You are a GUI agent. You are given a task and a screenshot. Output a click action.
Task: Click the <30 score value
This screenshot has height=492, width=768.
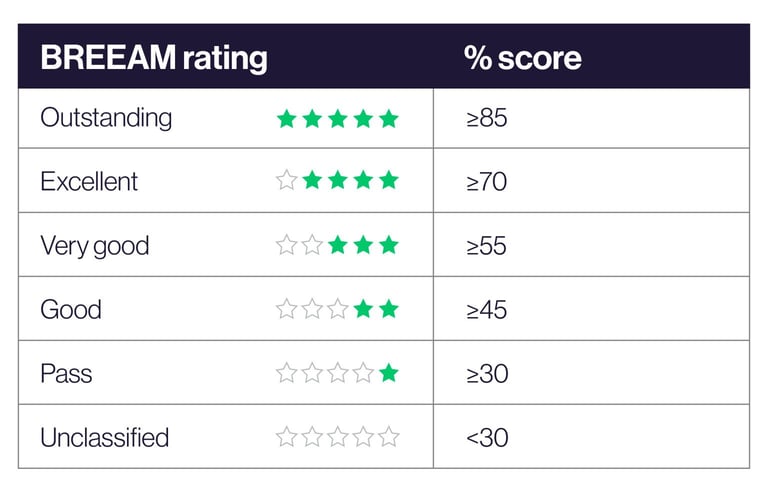(x=486, y=438)
